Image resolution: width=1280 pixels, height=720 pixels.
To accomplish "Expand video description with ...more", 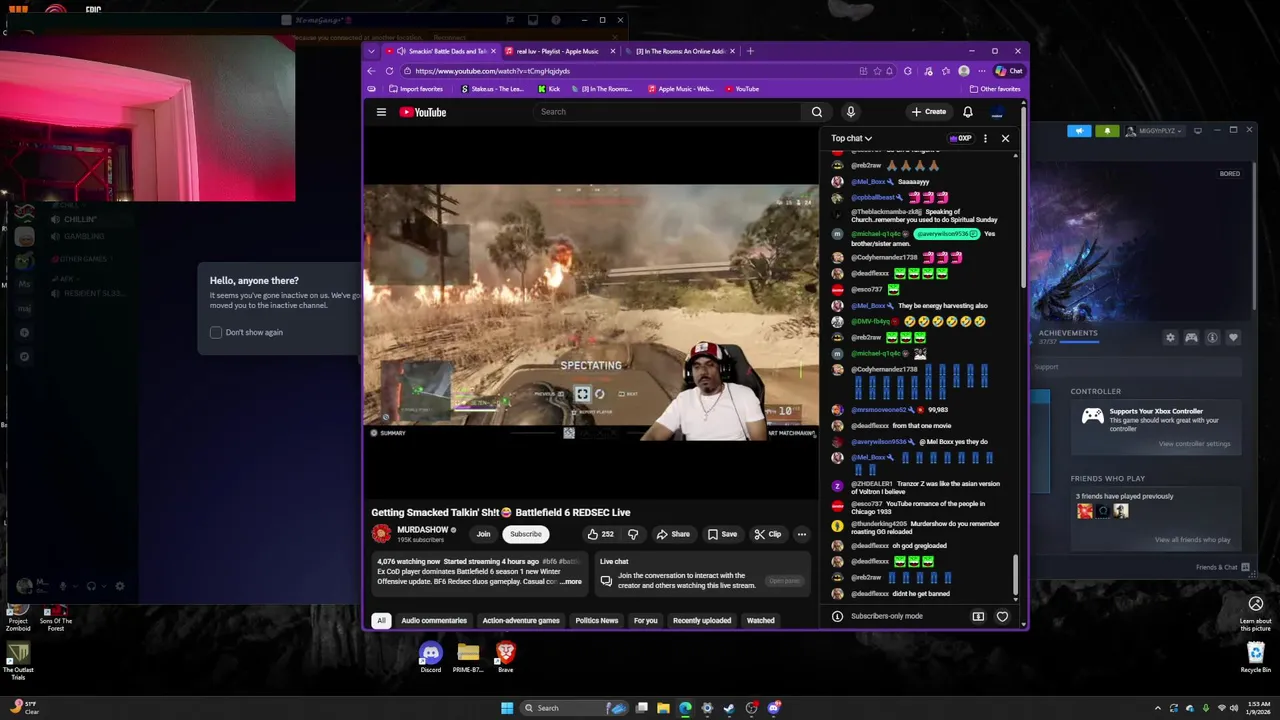I will 571,582.
